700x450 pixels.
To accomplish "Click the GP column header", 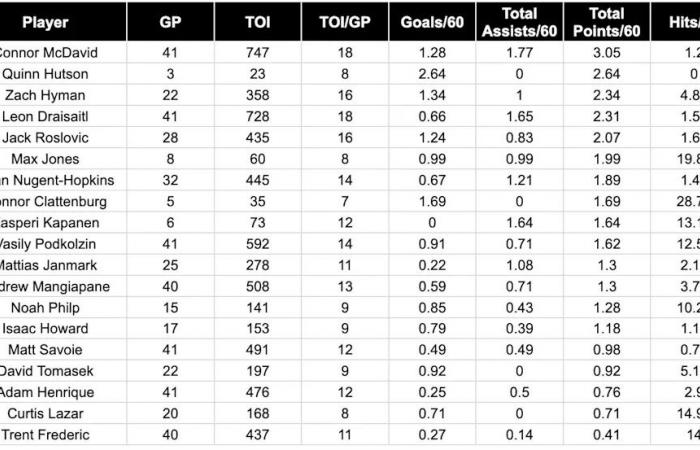I will click(x=170, y=22).
